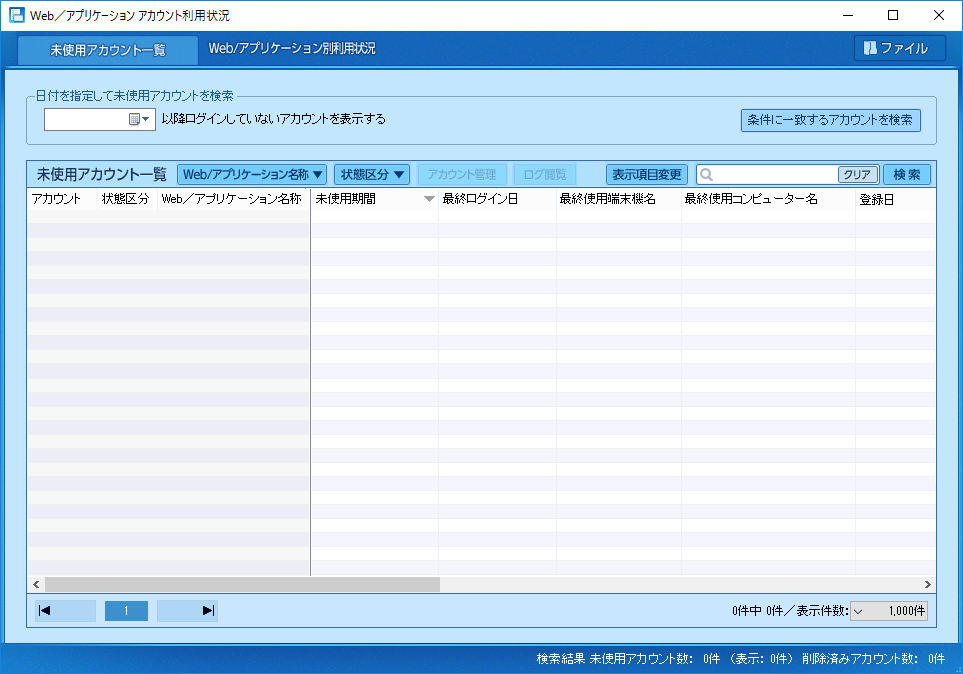Minimize the window
Viewport: 963px width, 674px height.
coord(848,15)
